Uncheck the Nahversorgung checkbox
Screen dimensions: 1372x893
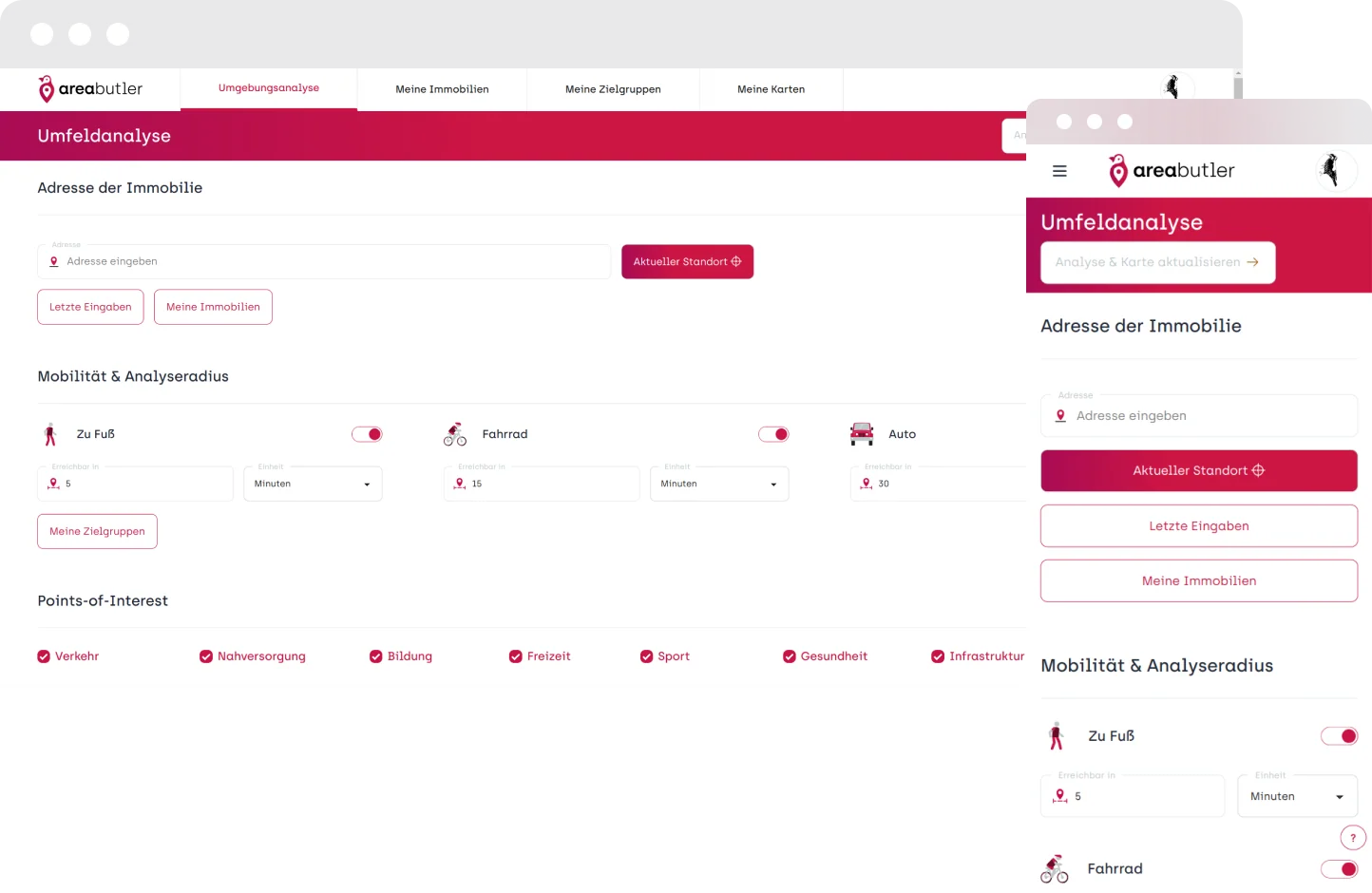pyautogui.click(x=206, y=656)
